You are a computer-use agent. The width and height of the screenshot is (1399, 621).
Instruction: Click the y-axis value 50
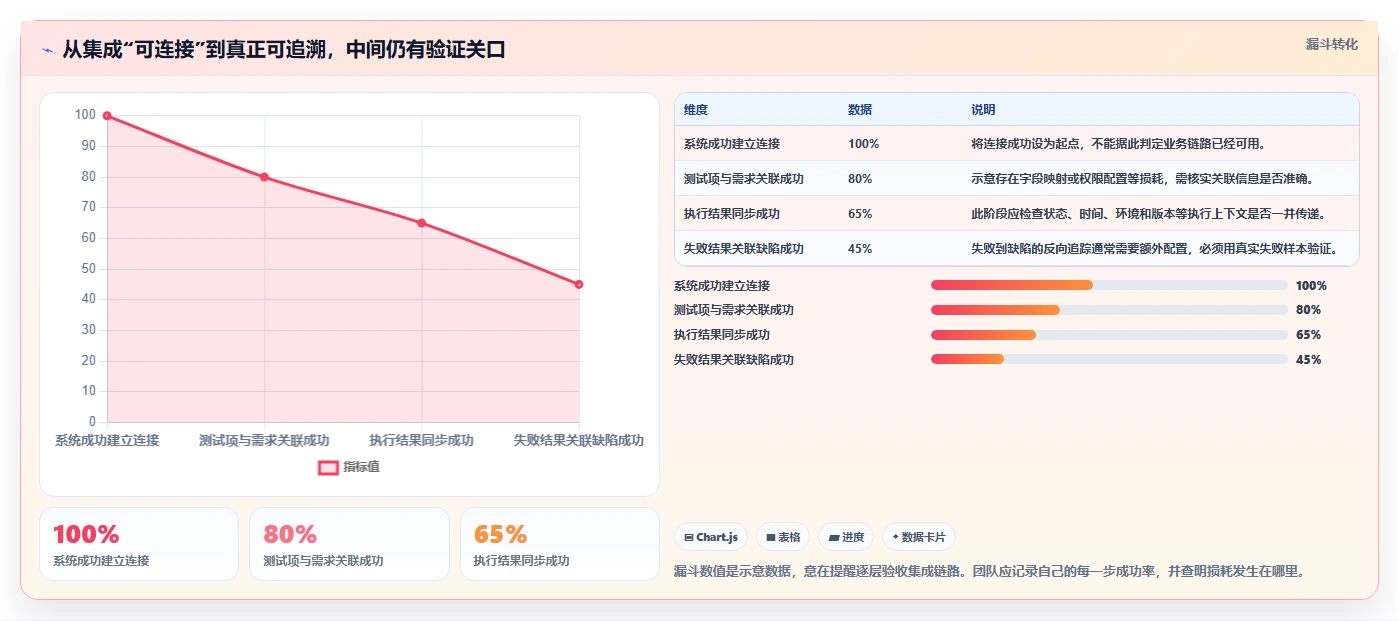pyautogui.click(x=88, y=268)
